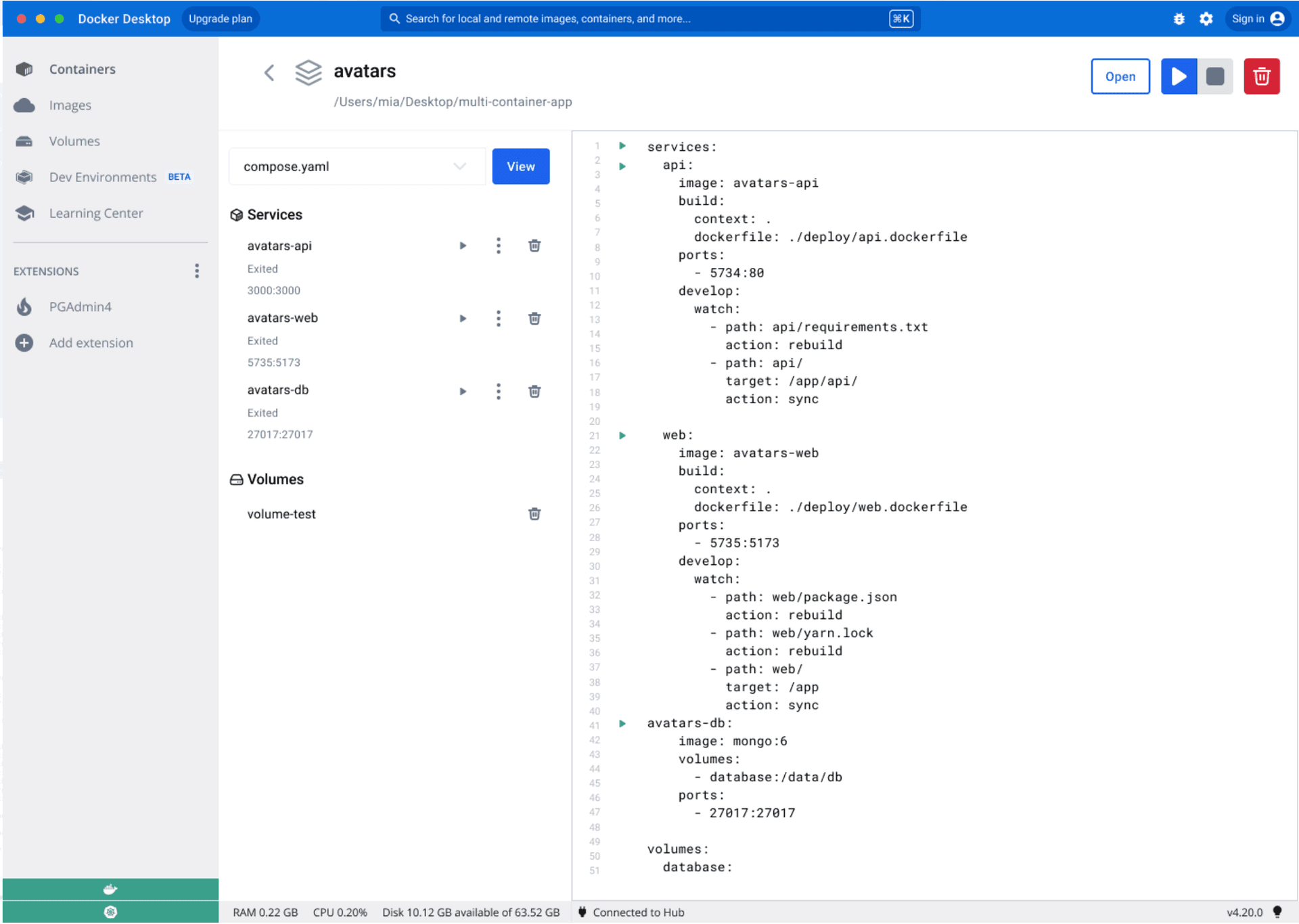
Task: Click the View button
Action: click(520, 166)
